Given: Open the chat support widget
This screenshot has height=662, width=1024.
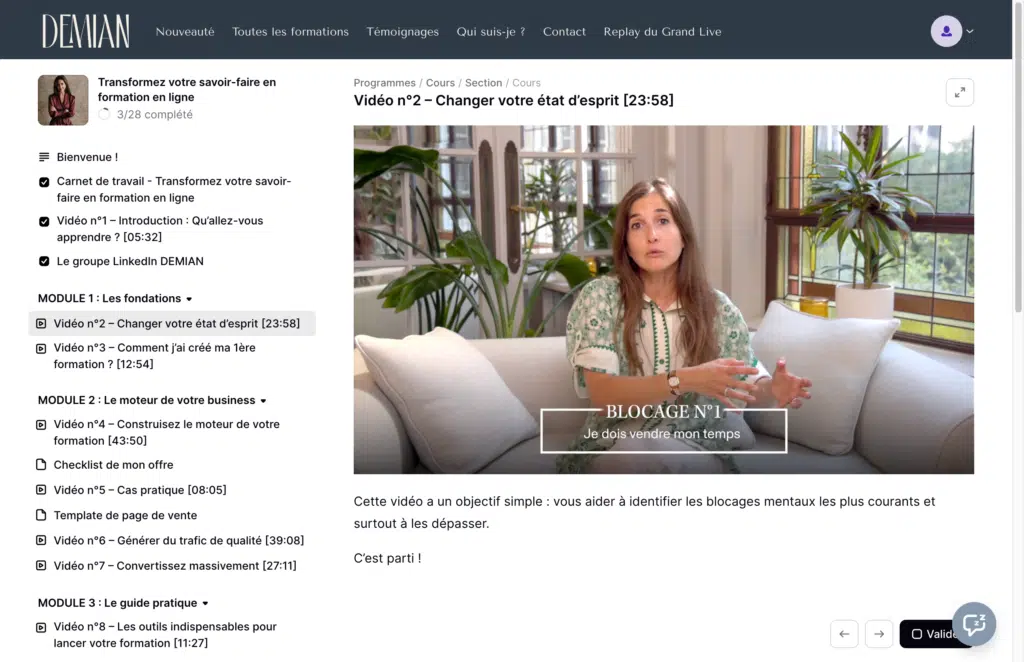Looking at the screenshot, I should 974,624.
